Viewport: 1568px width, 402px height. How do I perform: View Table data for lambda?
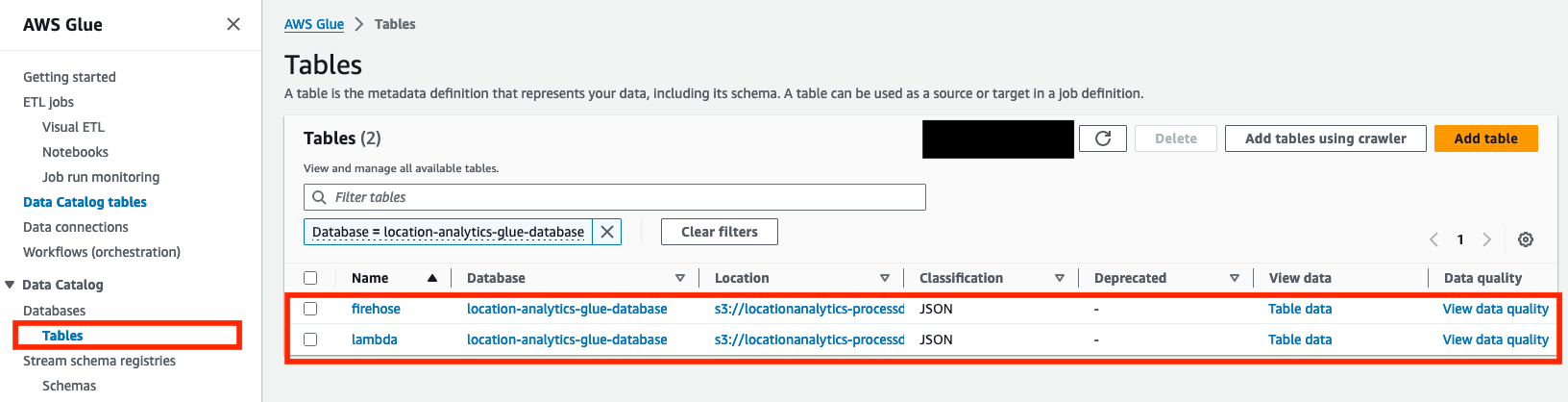point(1300,339)
